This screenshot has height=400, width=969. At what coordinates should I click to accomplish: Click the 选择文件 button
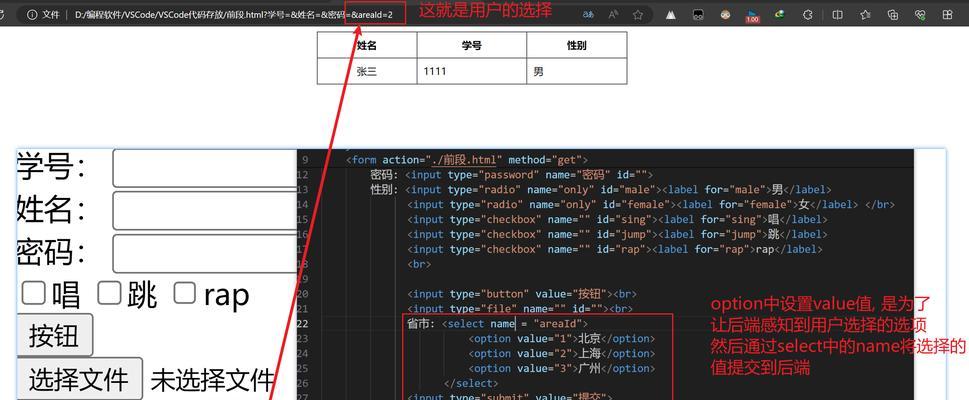79,378
